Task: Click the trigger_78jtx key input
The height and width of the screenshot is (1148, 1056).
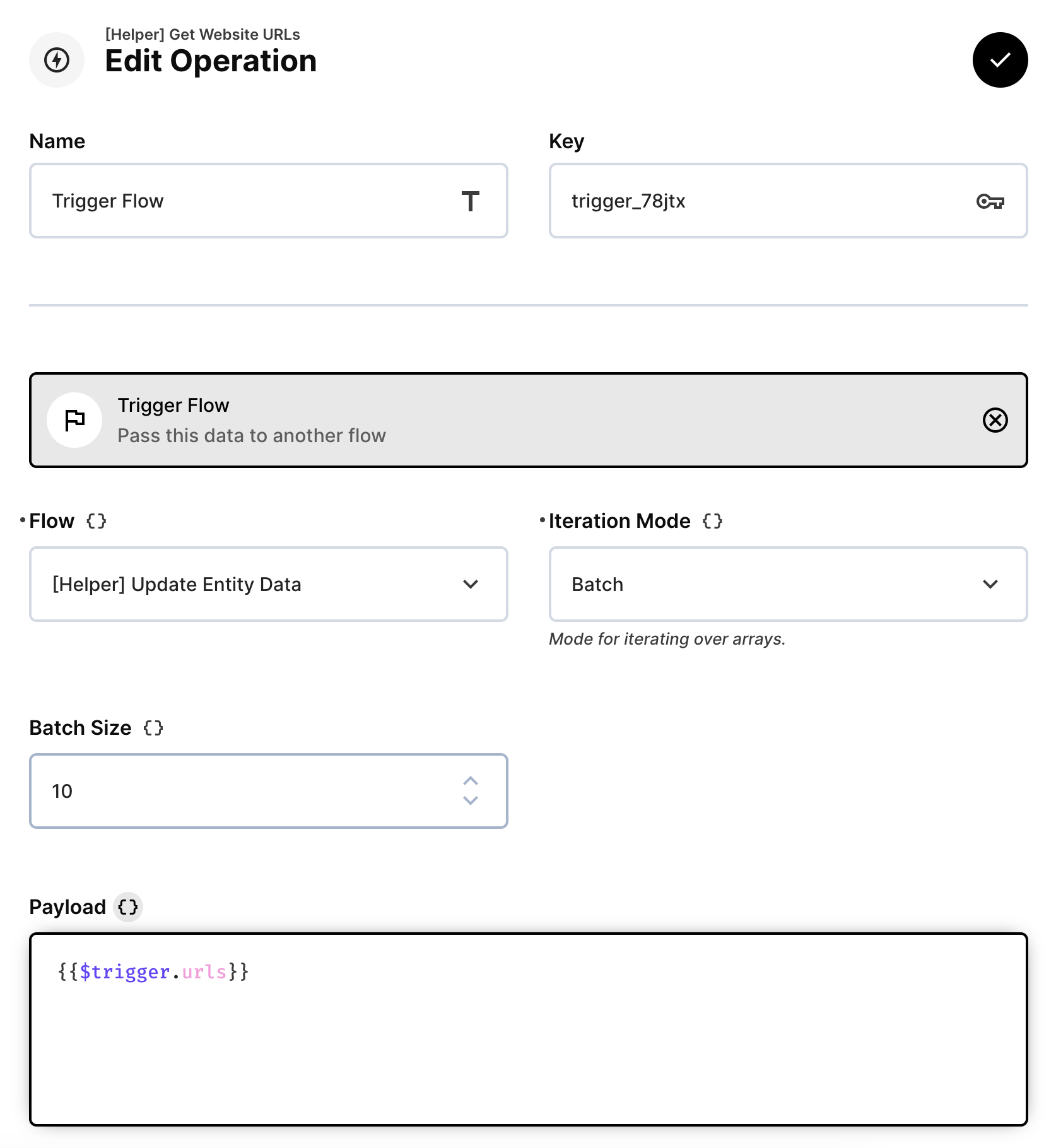Action: (757, 201)
